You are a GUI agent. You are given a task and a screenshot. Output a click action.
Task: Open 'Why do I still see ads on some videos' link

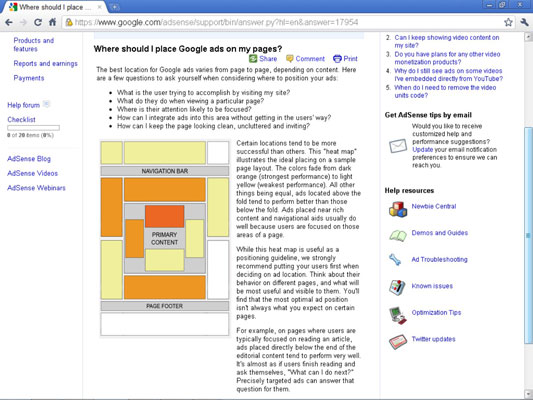[x=448, y=75]
